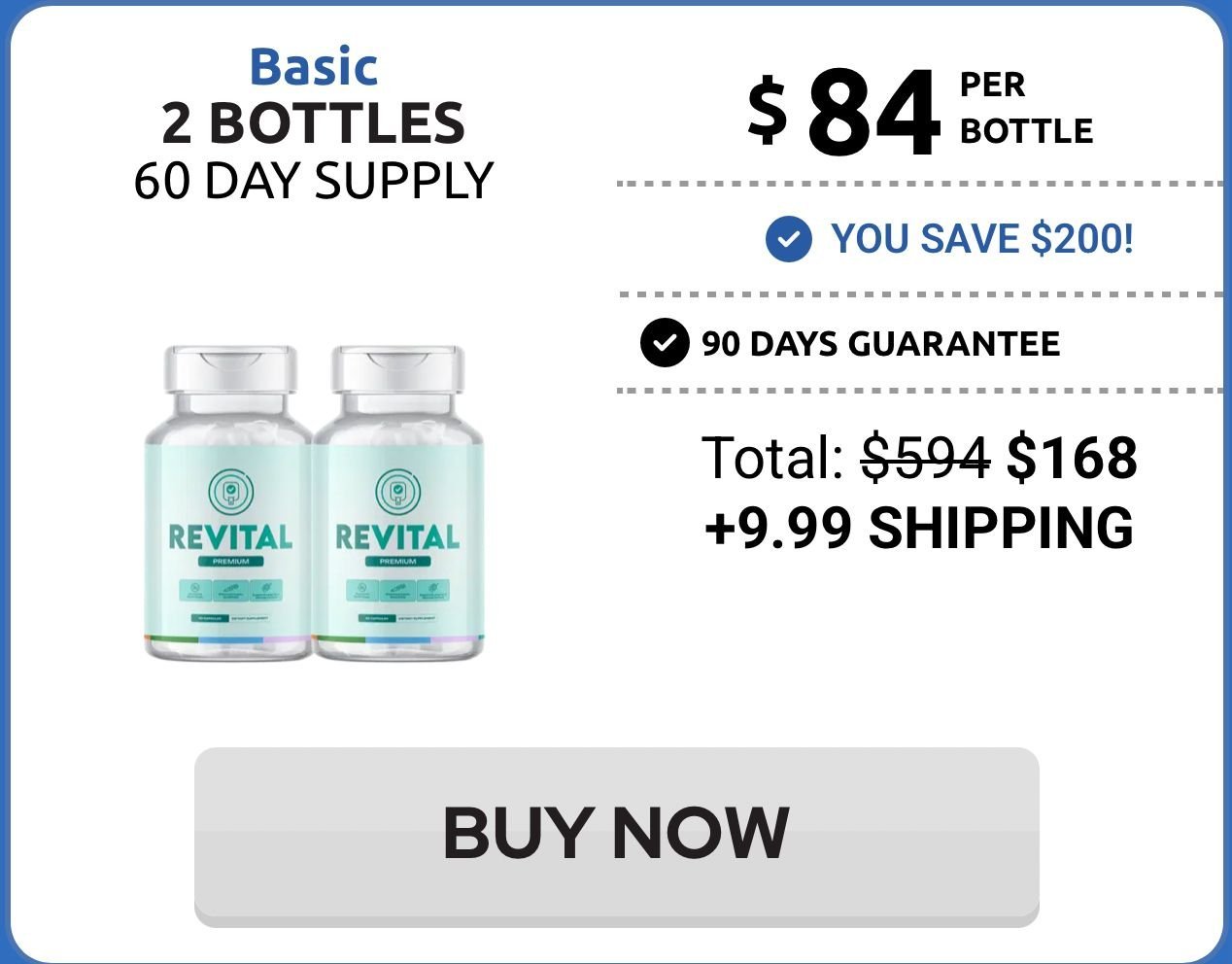Screen dimensions: 1232x964
Task: Click the crossed-out $594 price
Action: 926,458
